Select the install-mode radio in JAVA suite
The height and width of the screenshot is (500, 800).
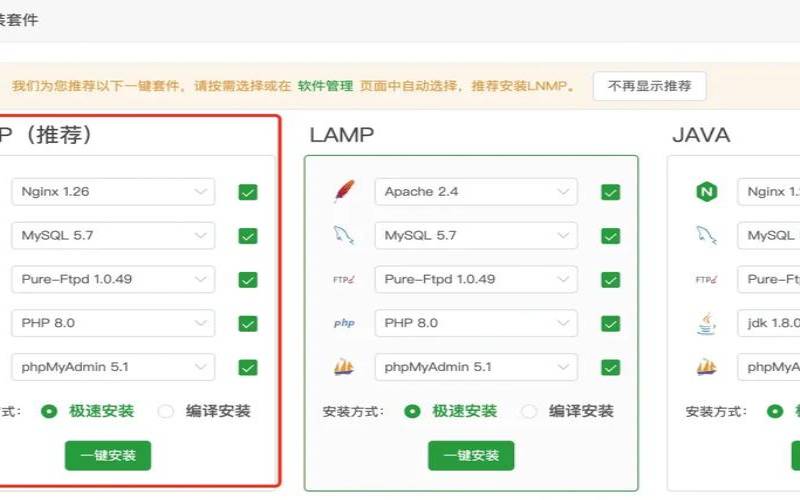tap(775, 411)
